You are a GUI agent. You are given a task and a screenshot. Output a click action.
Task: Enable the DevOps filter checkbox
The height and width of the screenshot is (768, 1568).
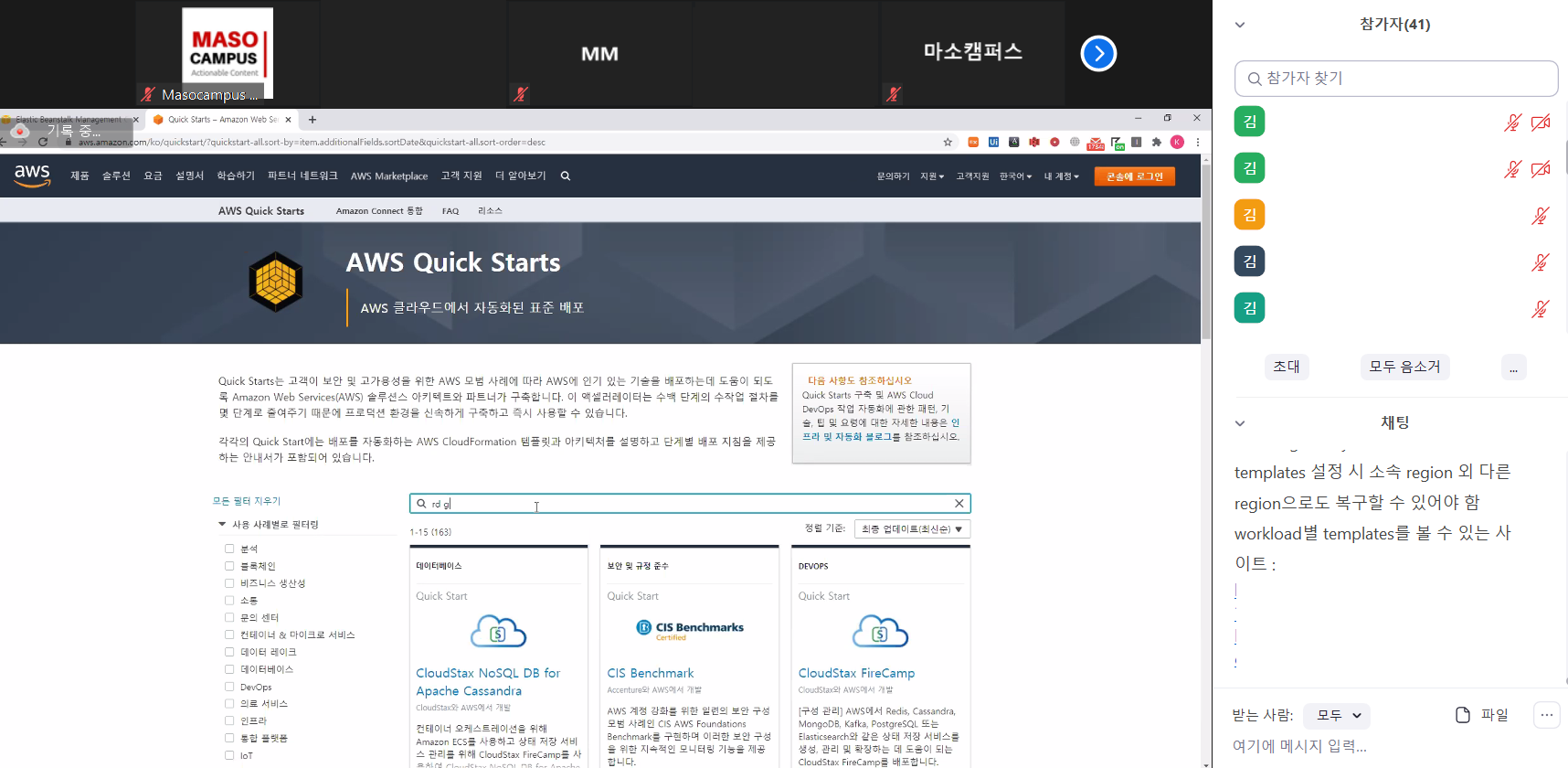point(229,687)
